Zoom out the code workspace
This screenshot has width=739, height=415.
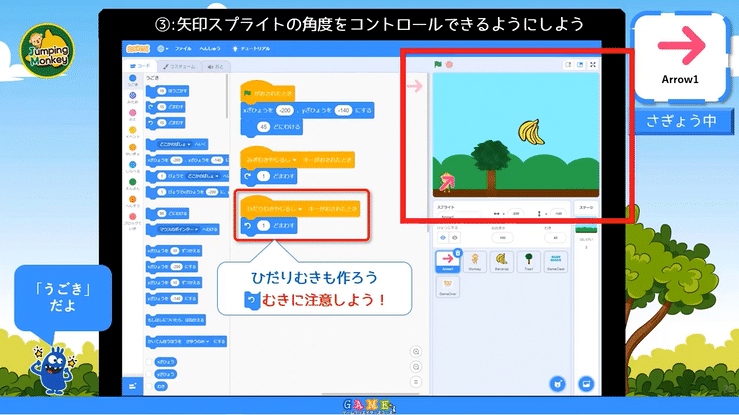pyautogui.click(x=416, y=367)
